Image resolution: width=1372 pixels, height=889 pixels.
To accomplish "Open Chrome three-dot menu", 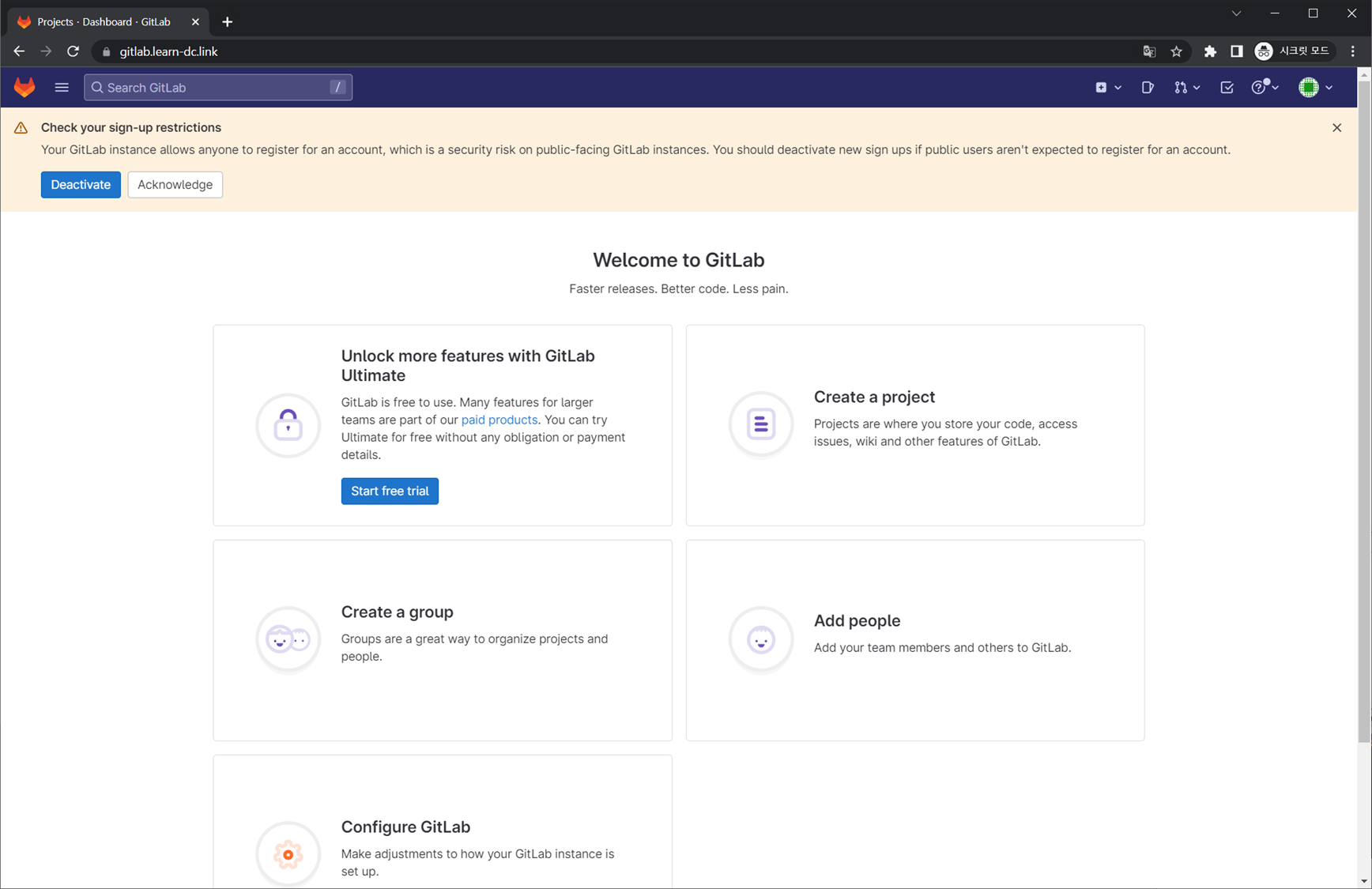I will tap(1353, 51).
